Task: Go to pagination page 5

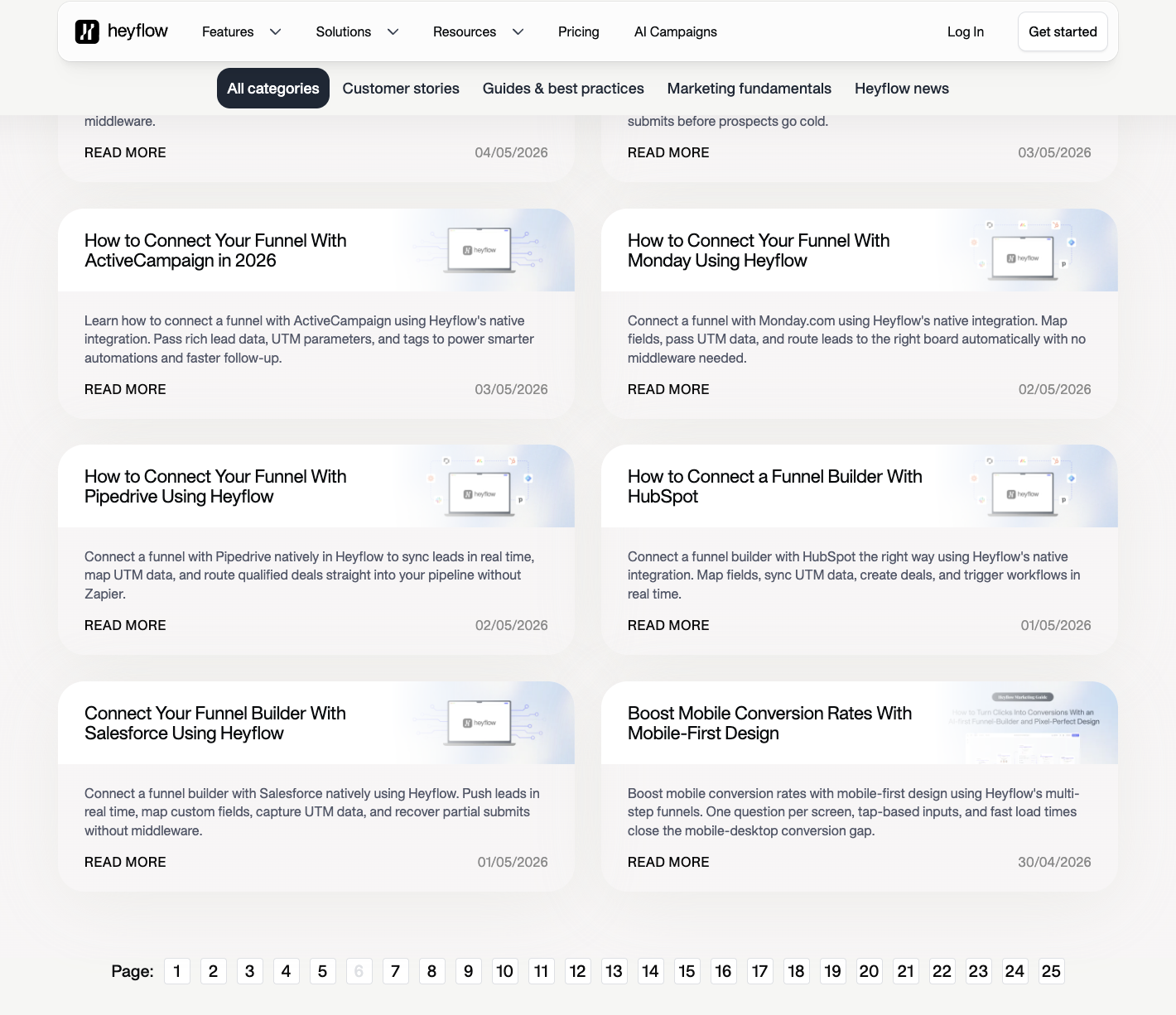Action: coord(323,971)
